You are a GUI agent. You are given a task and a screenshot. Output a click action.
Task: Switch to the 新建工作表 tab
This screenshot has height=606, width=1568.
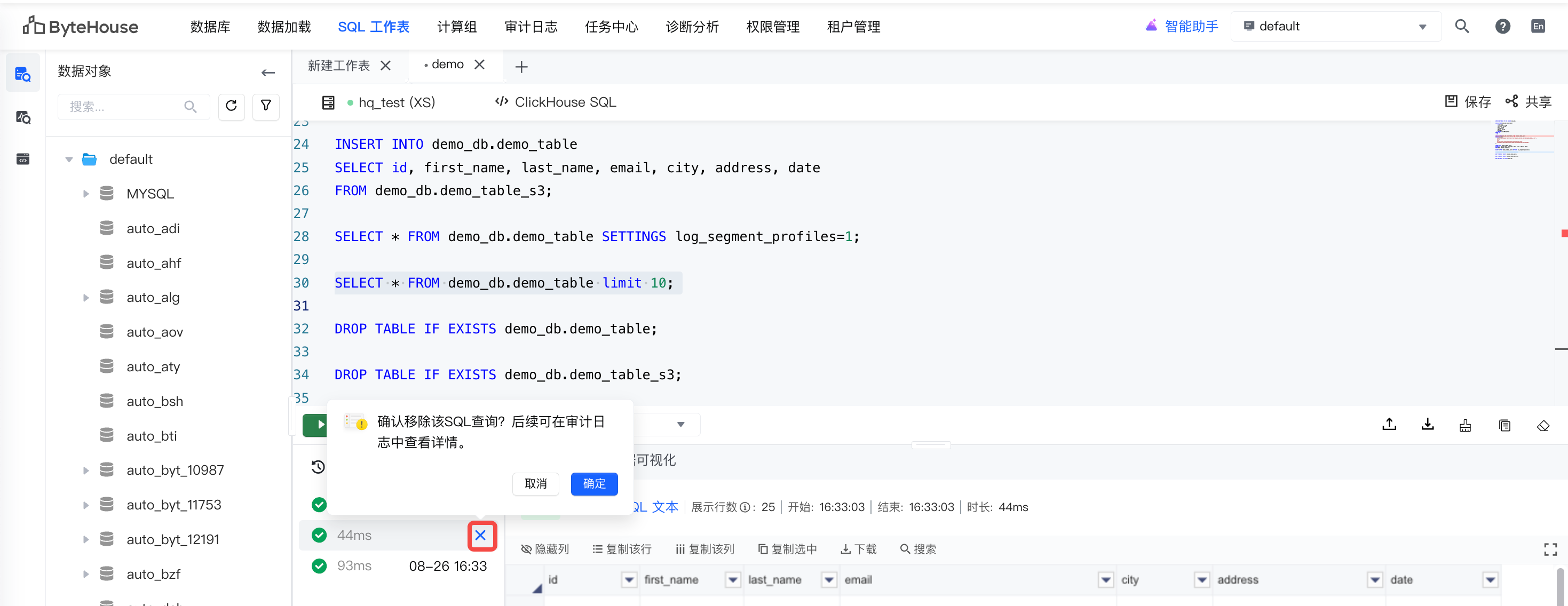[339, 65]
